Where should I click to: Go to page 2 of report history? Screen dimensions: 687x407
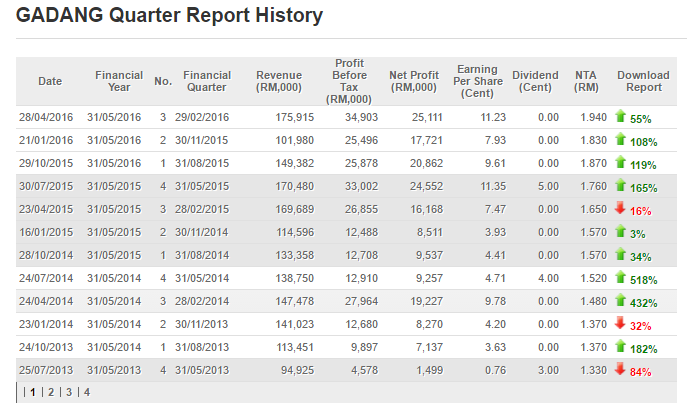[x=51, y=392]
